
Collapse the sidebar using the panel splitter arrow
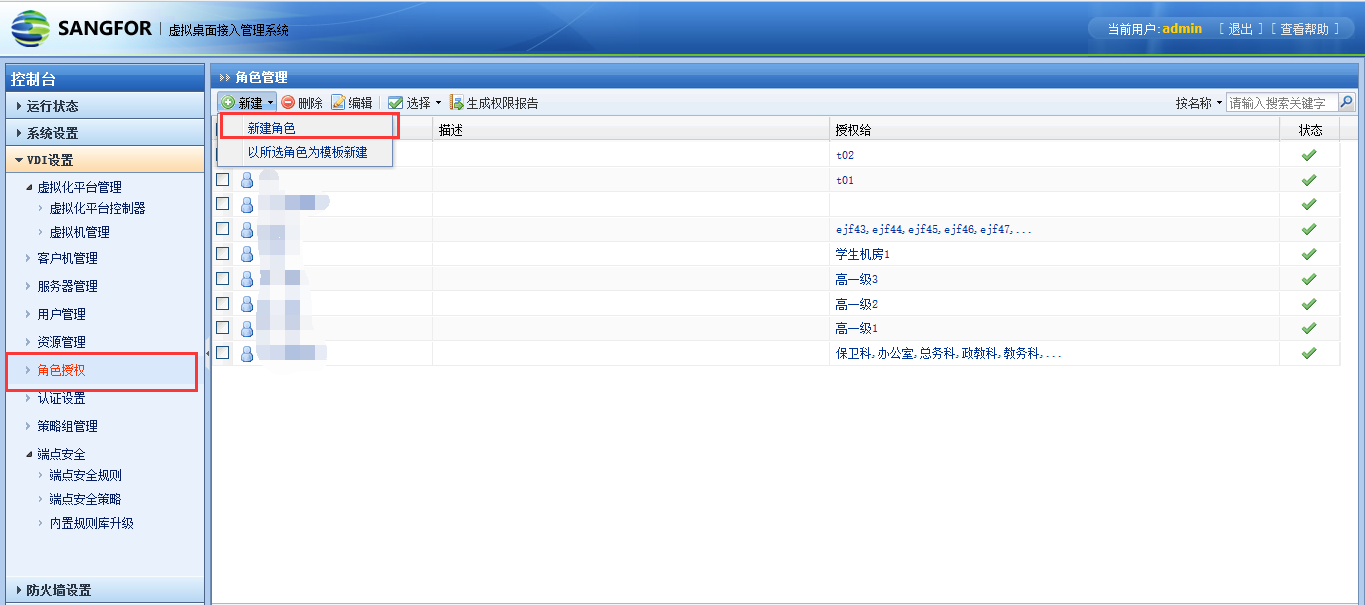pos(207,353)
